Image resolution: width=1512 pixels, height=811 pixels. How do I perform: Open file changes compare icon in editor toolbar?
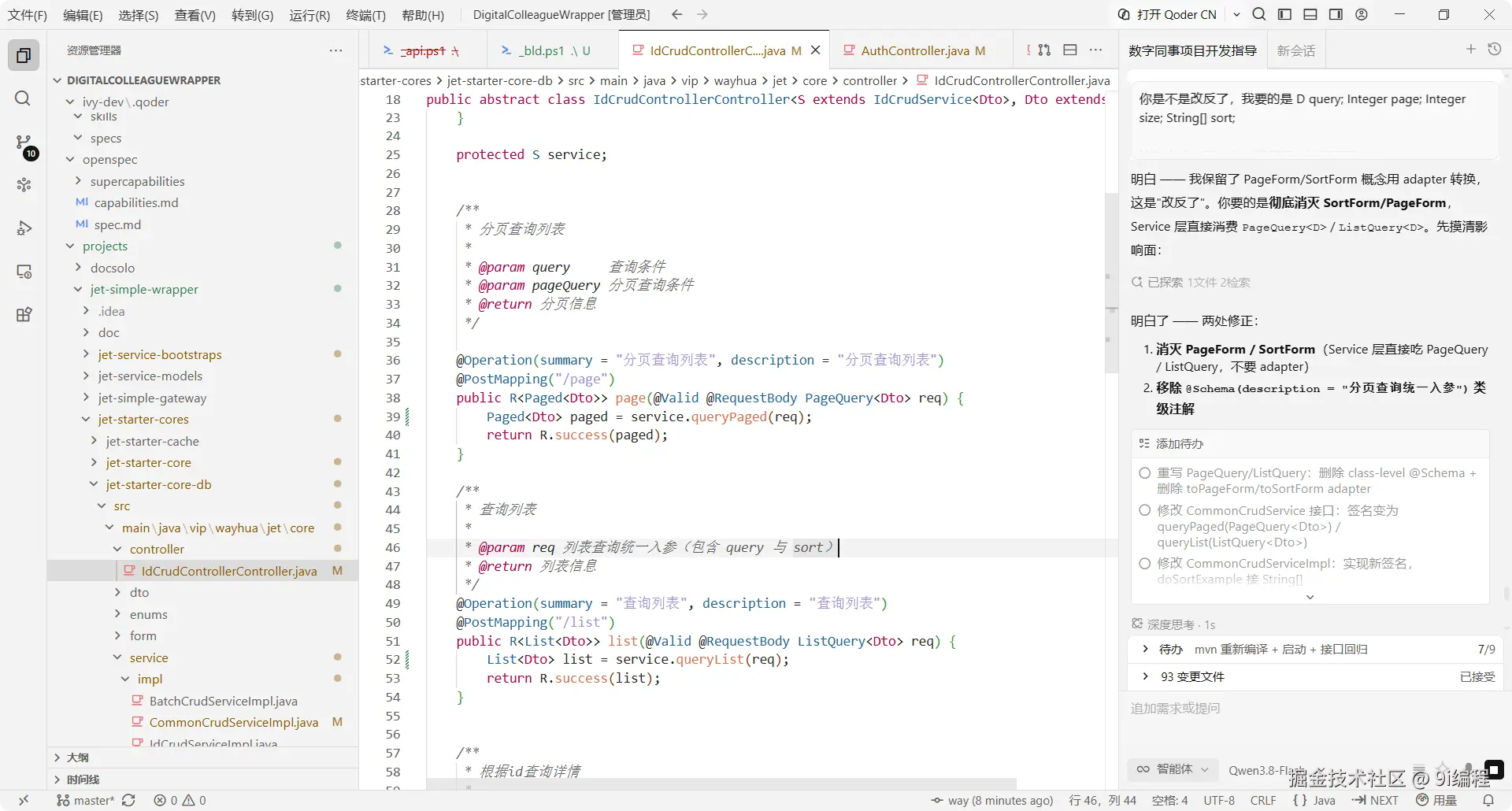click(1044, 50)
